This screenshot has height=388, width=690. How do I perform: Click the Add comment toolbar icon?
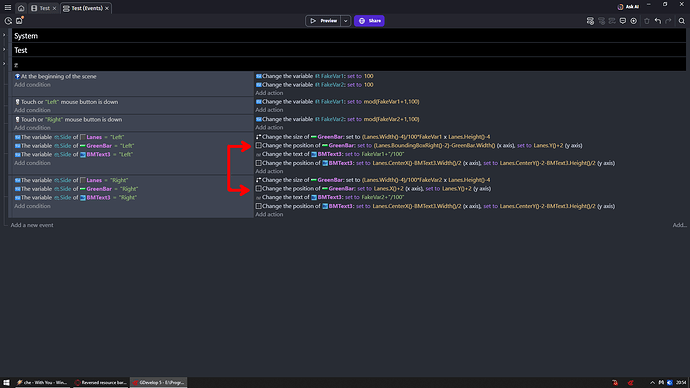point(623,21)
